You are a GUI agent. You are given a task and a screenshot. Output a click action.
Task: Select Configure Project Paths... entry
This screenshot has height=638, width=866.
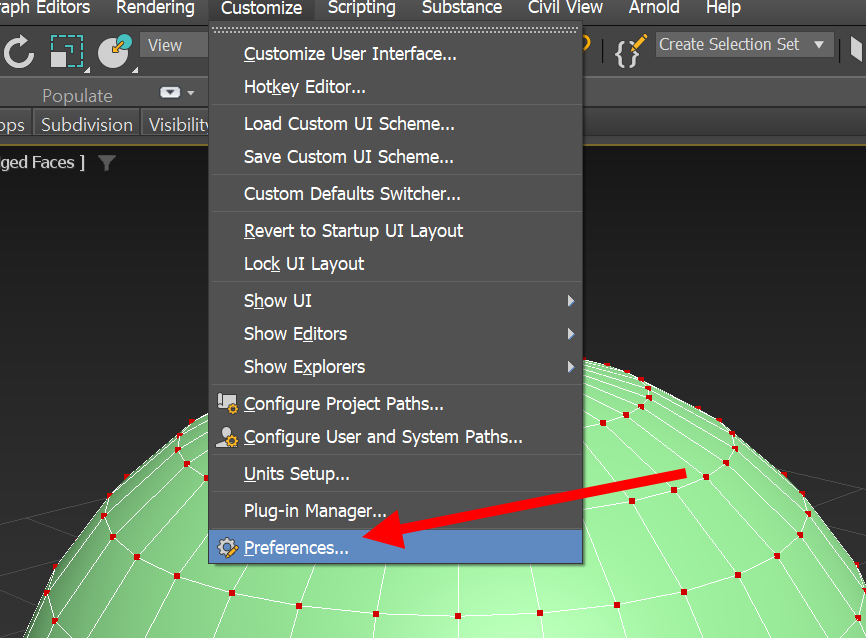395,404
